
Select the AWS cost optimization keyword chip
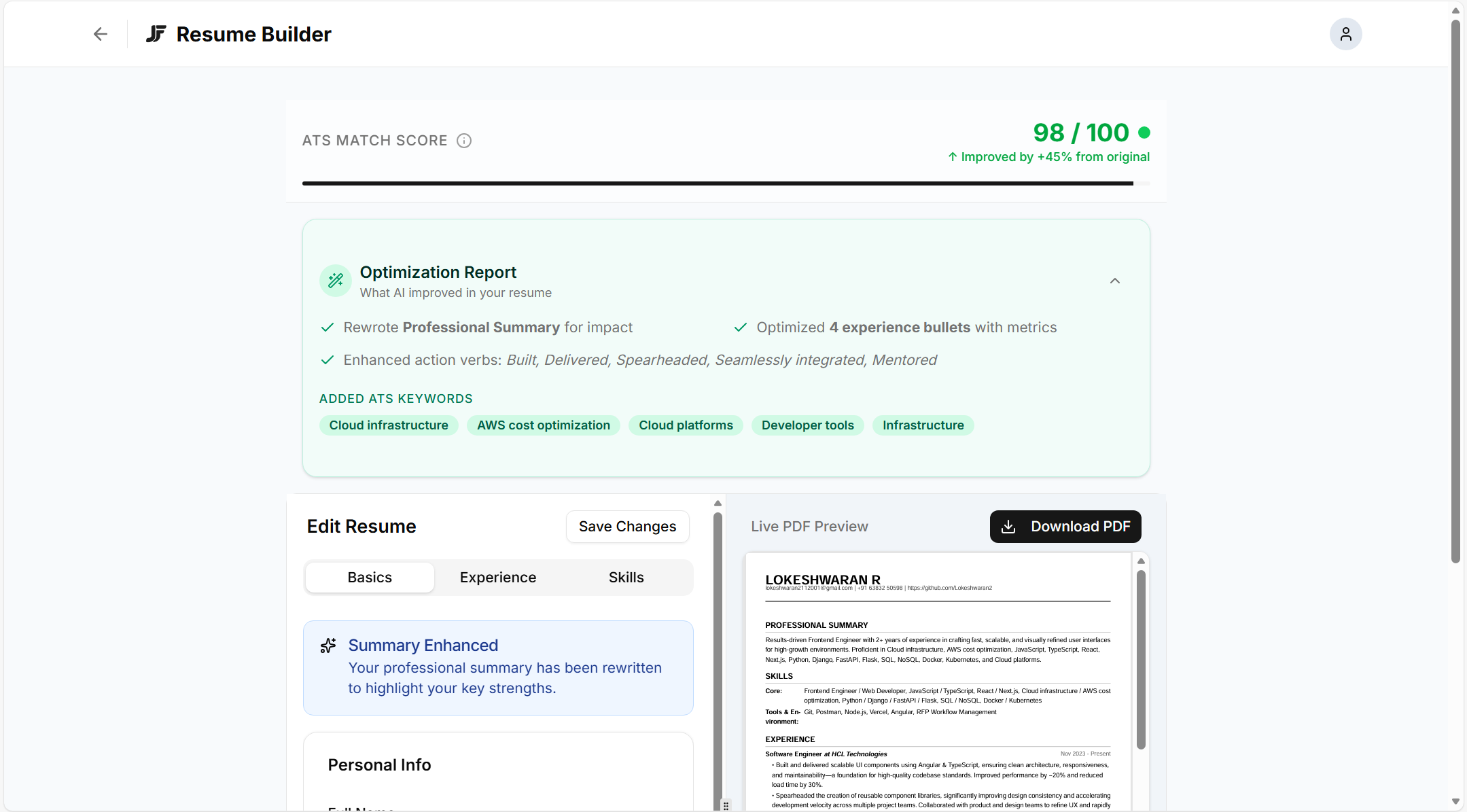point(543,425)
